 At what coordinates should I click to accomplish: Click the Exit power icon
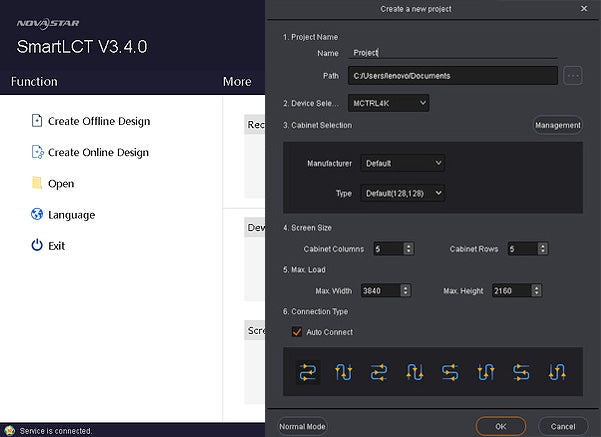pyautogui.click(x=37, y=245)
